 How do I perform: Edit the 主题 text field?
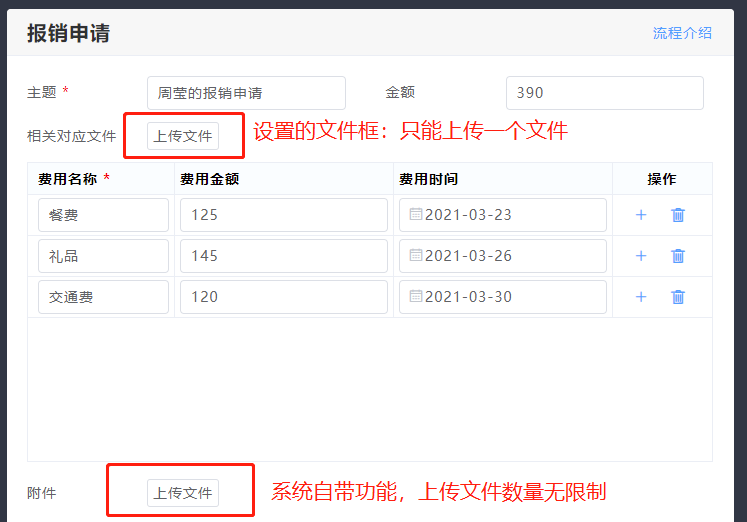[x=246, y=93]
